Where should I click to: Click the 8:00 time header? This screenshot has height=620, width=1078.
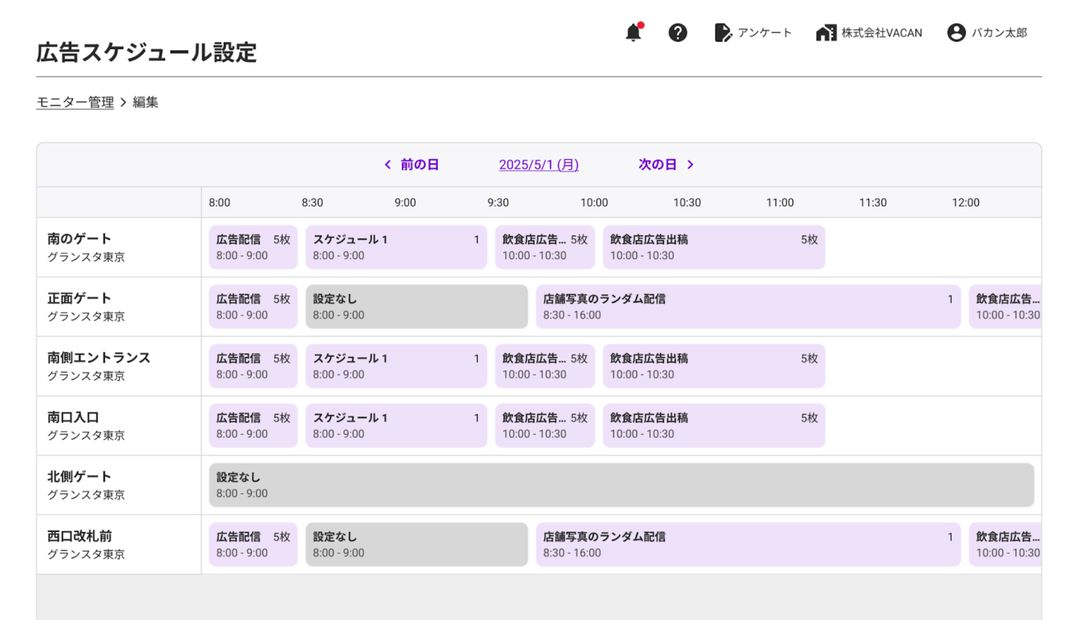pos(219,203)
